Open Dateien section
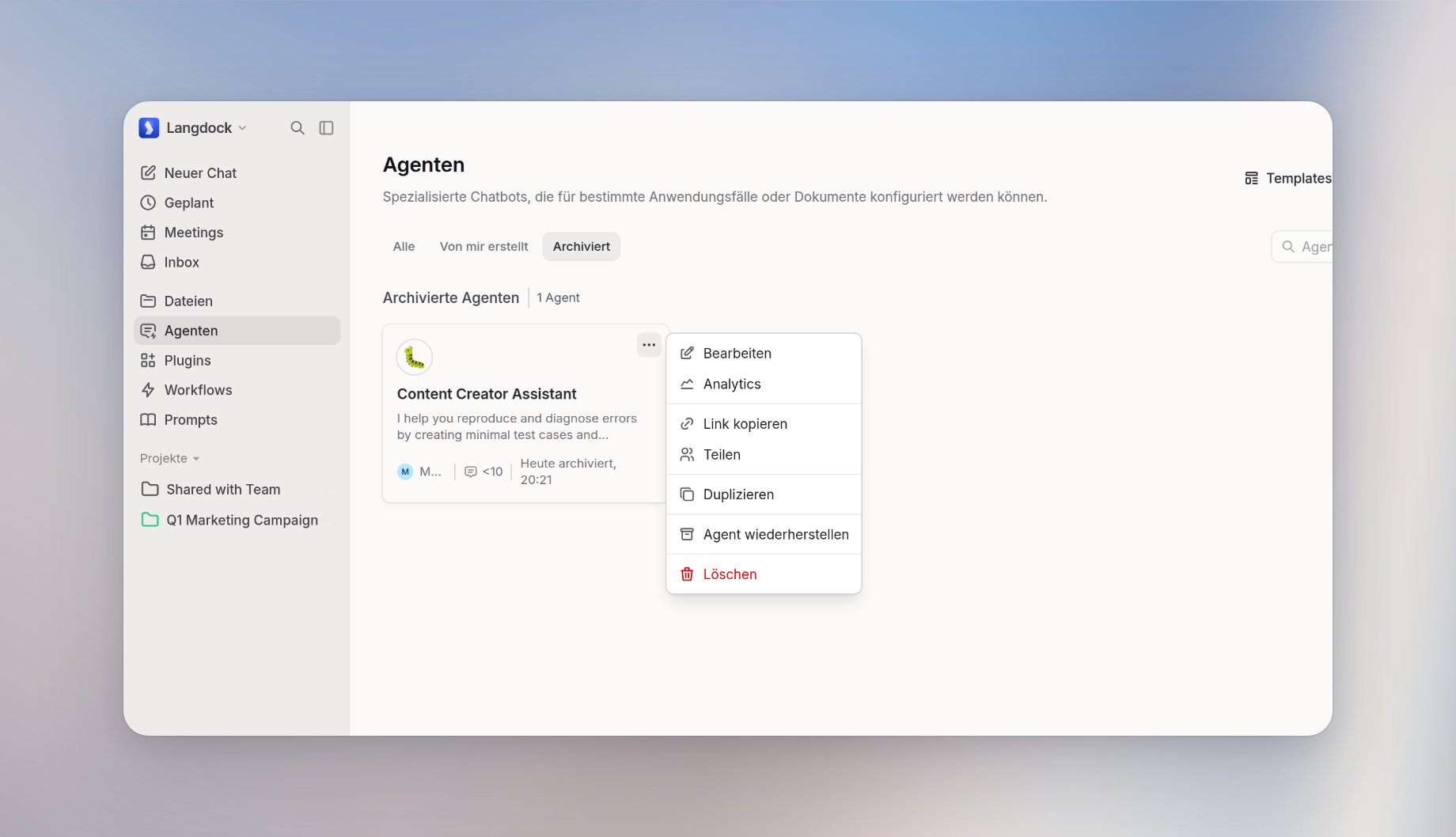1456x837 pixels. coord(237,301)
